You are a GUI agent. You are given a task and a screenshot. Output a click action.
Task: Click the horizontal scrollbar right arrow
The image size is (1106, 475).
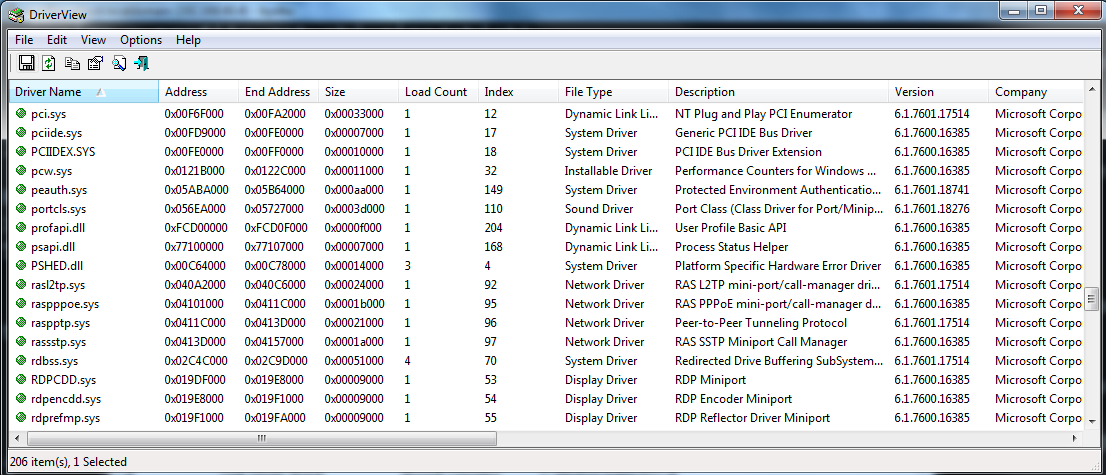pos(1075,438)
